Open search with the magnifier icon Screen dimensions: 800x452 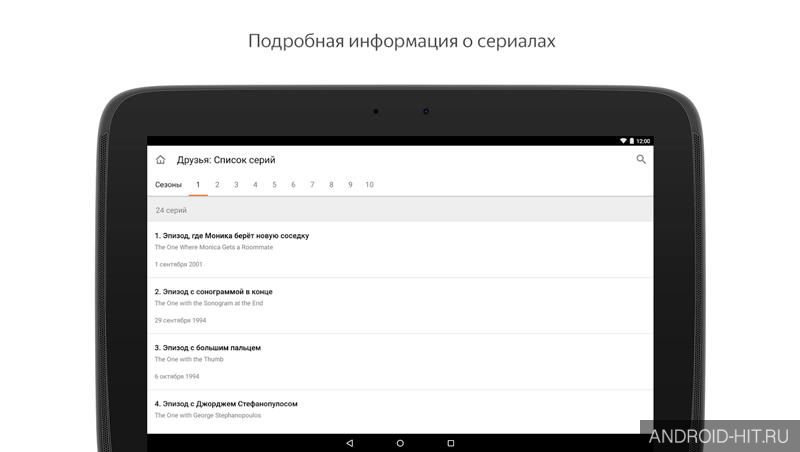pyautogui.click(x=641, y=159)
